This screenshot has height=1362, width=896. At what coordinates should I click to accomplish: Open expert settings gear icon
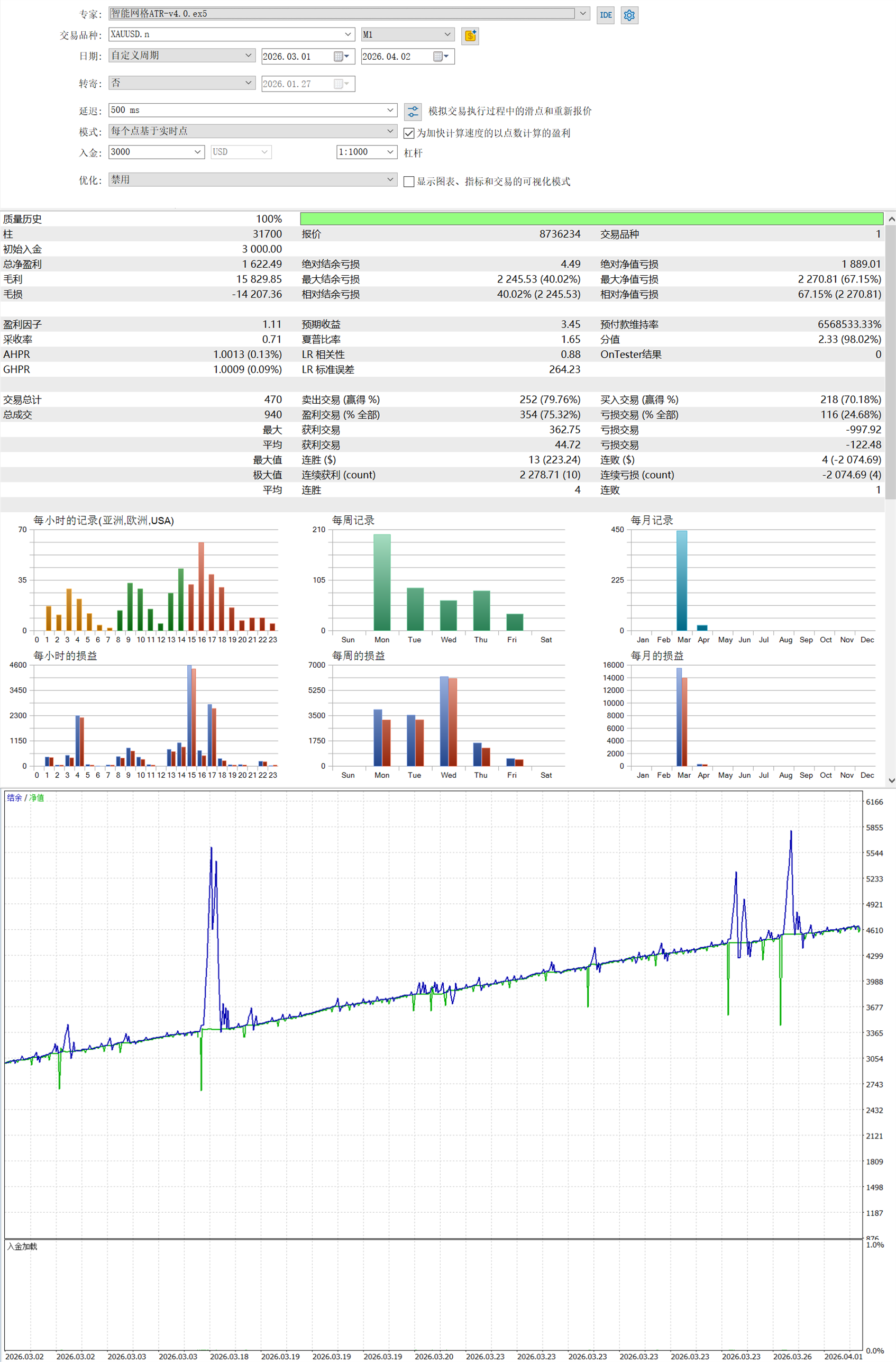[629, 15]
